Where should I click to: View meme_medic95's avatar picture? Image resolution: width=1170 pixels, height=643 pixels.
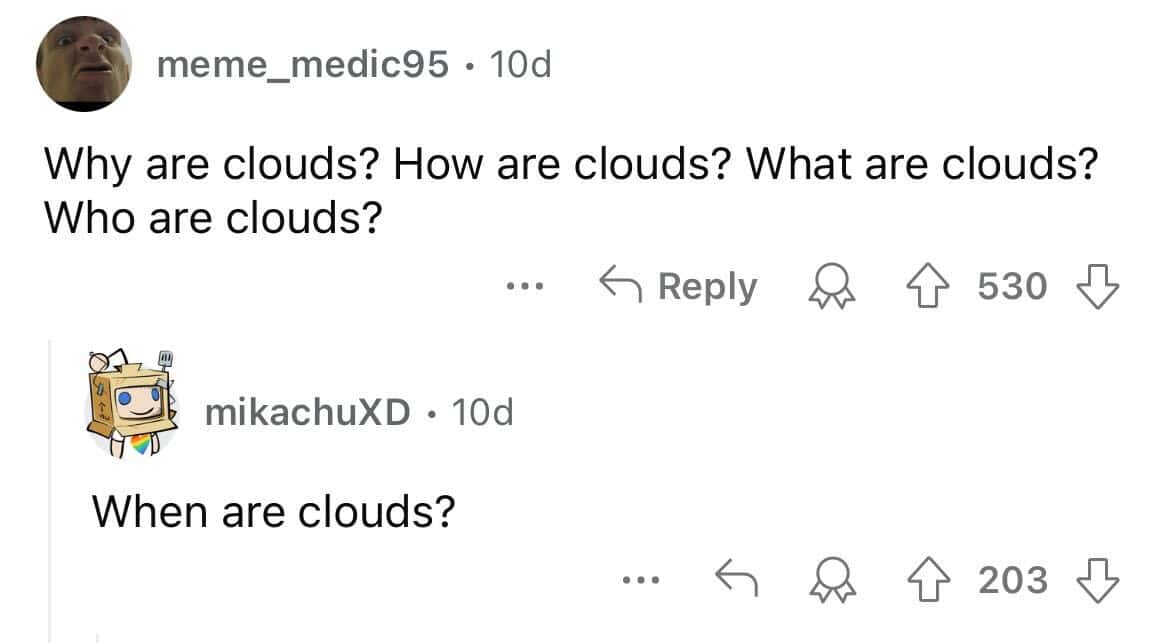coord(84,66)
